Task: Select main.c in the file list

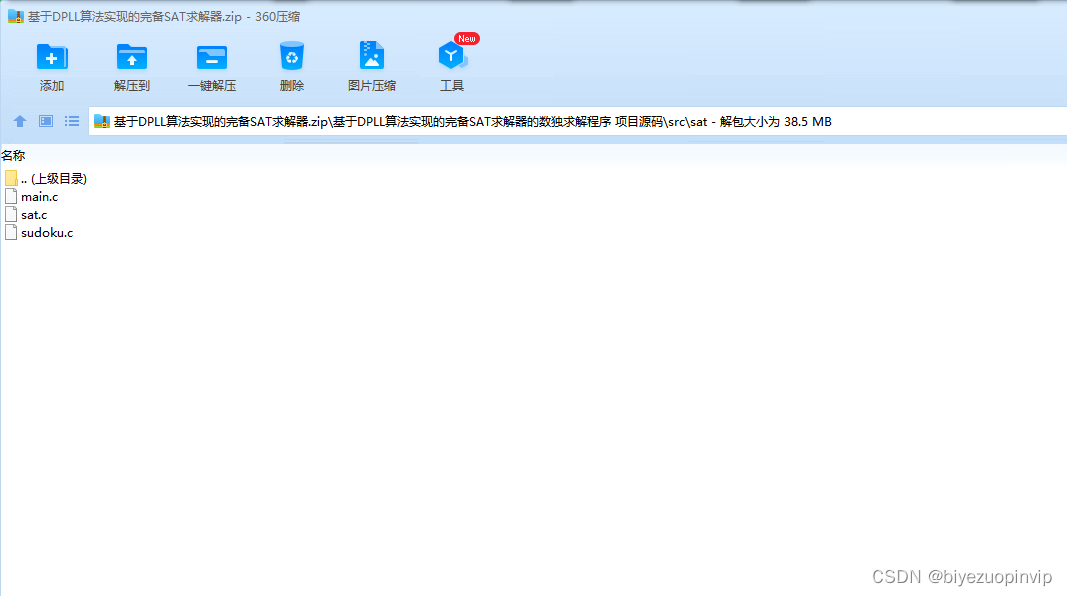Action: tap(39, 196)
